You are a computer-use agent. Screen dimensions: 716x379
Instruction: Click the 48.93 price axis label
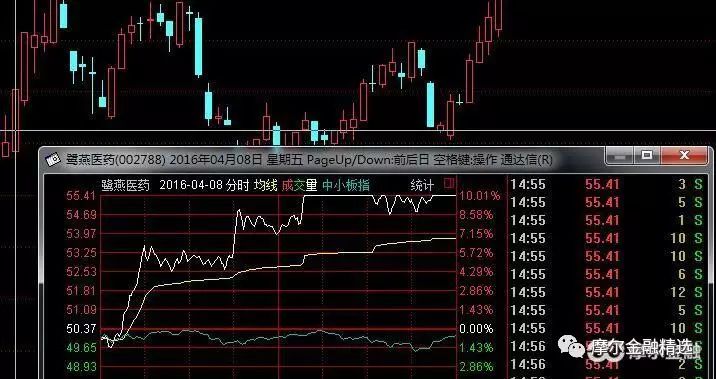81,367
